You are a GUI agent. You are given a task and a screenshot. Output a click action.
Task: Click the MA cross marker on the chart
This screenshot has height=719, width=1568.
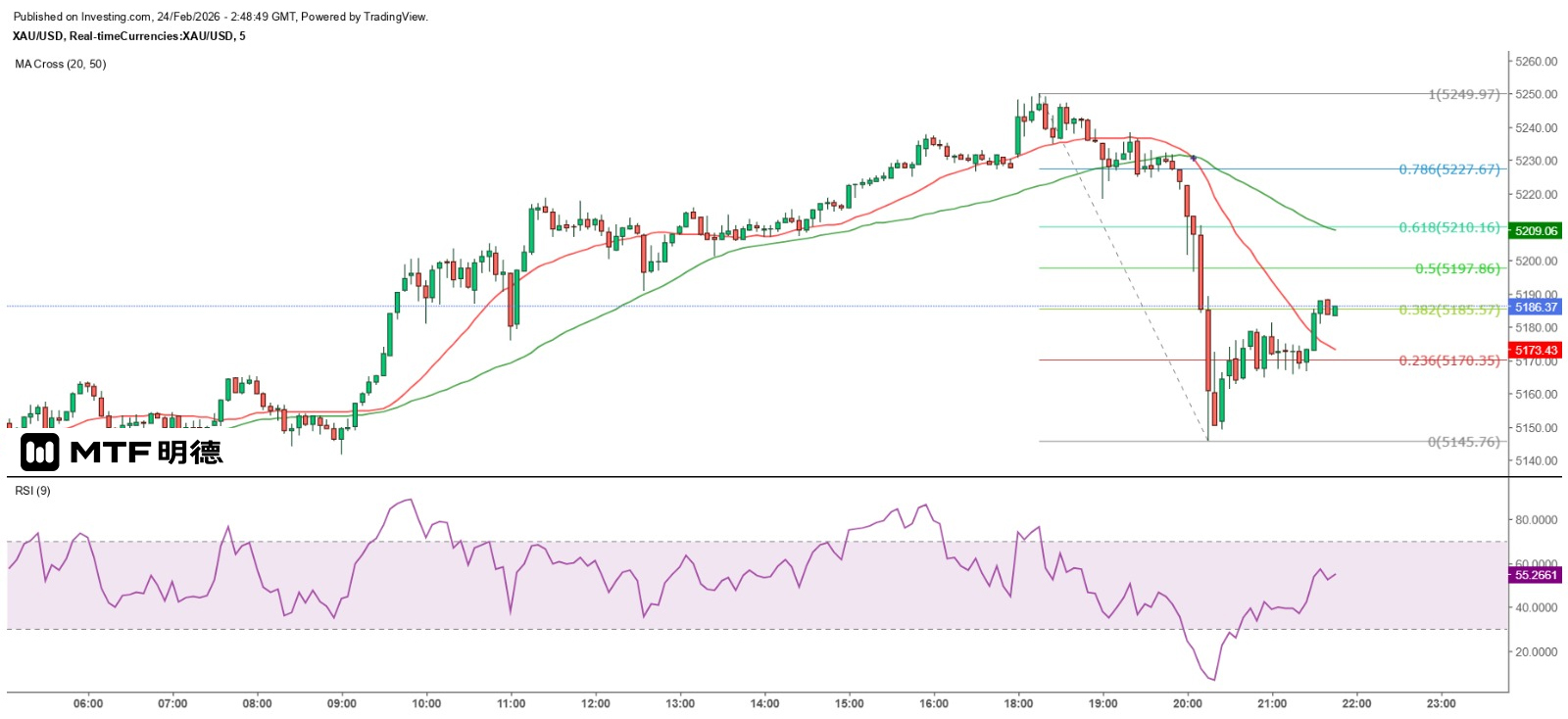(x=1193, y=158)
